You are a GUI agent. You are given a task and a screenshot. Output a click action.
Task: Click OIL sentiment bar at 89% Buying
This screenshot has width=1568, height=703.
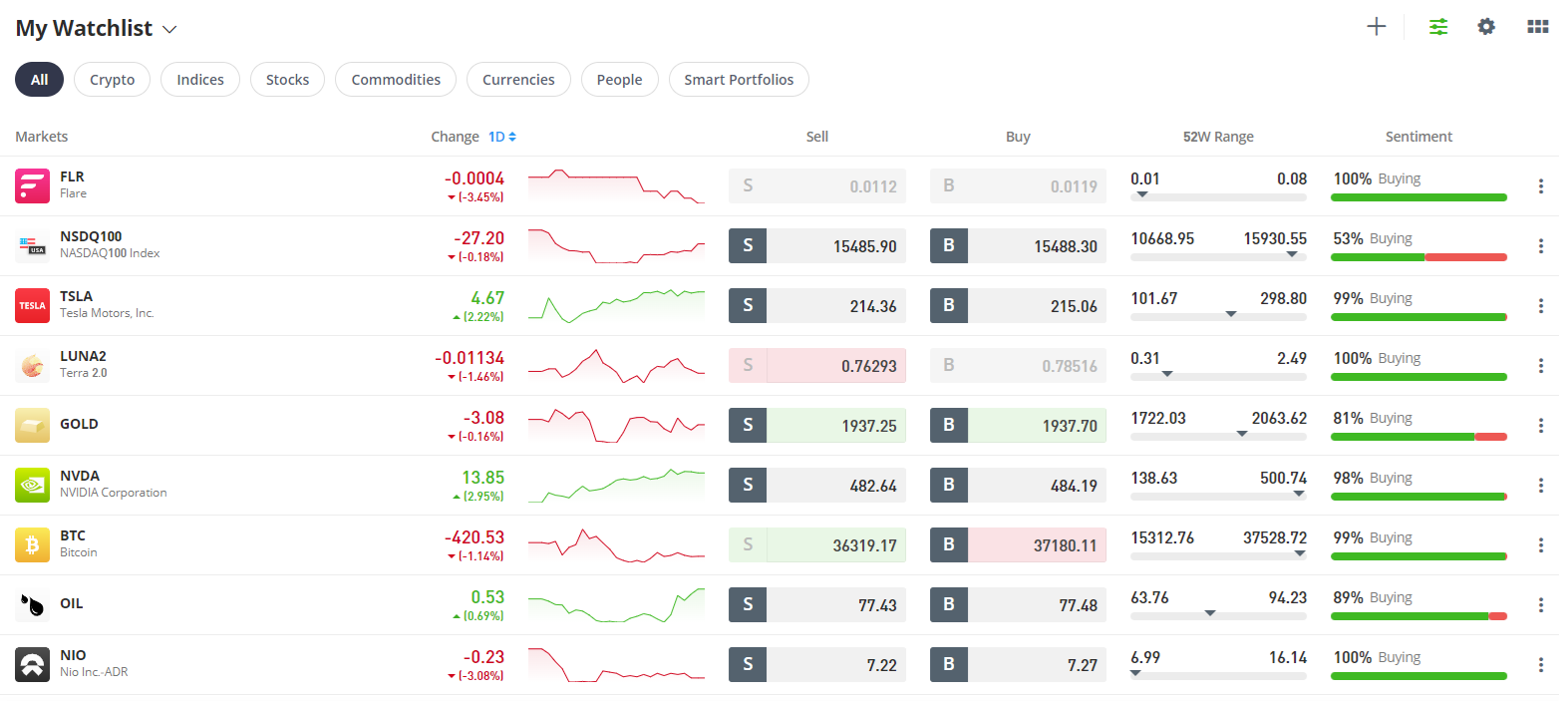pos(1418,616)
